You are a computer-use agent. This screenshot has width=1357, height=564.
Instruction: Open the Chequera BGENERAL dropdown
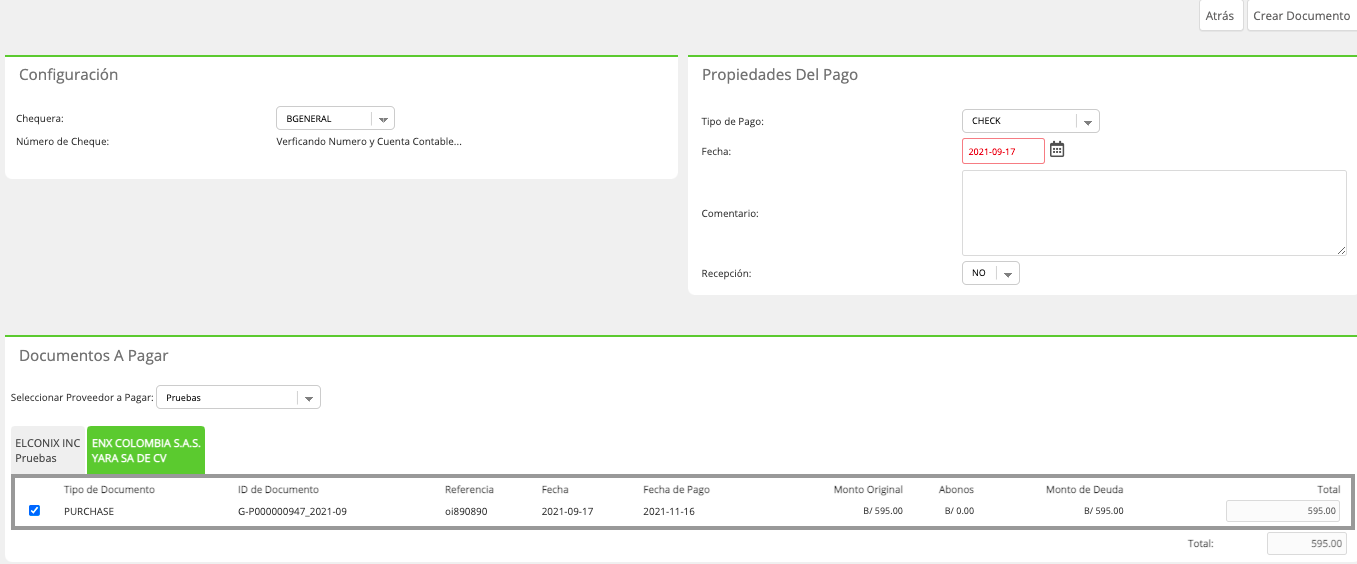(335, 118)
